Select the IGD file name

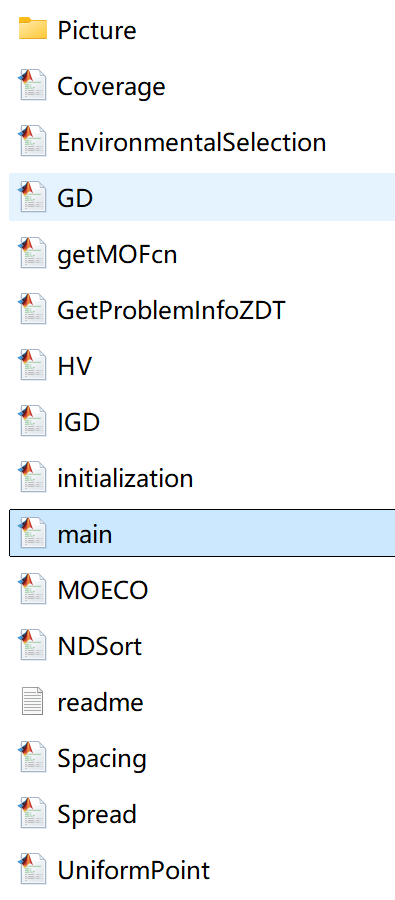point(79,422)
